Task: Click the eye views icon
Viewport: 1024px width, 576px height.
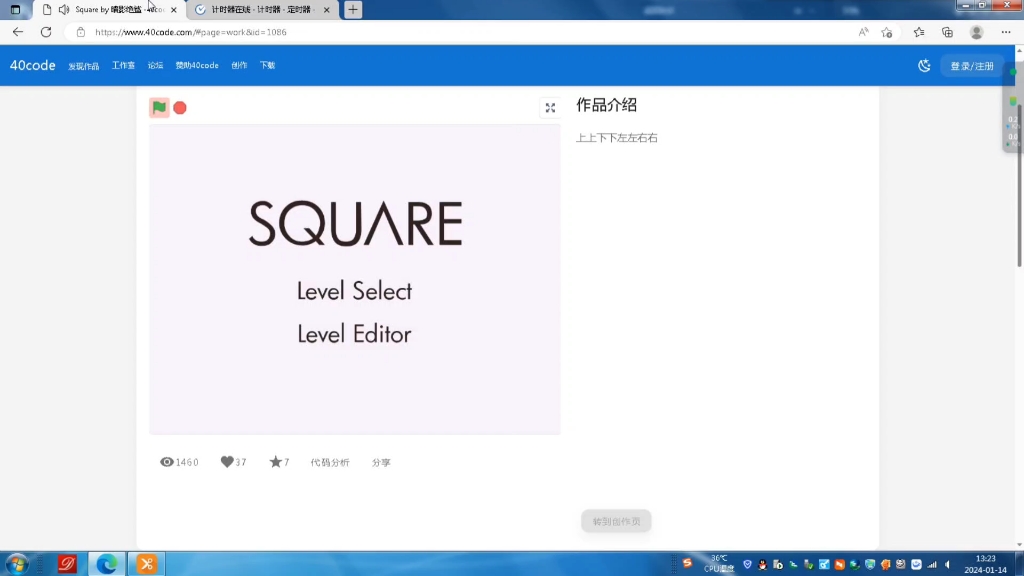Action: (167, 462)
